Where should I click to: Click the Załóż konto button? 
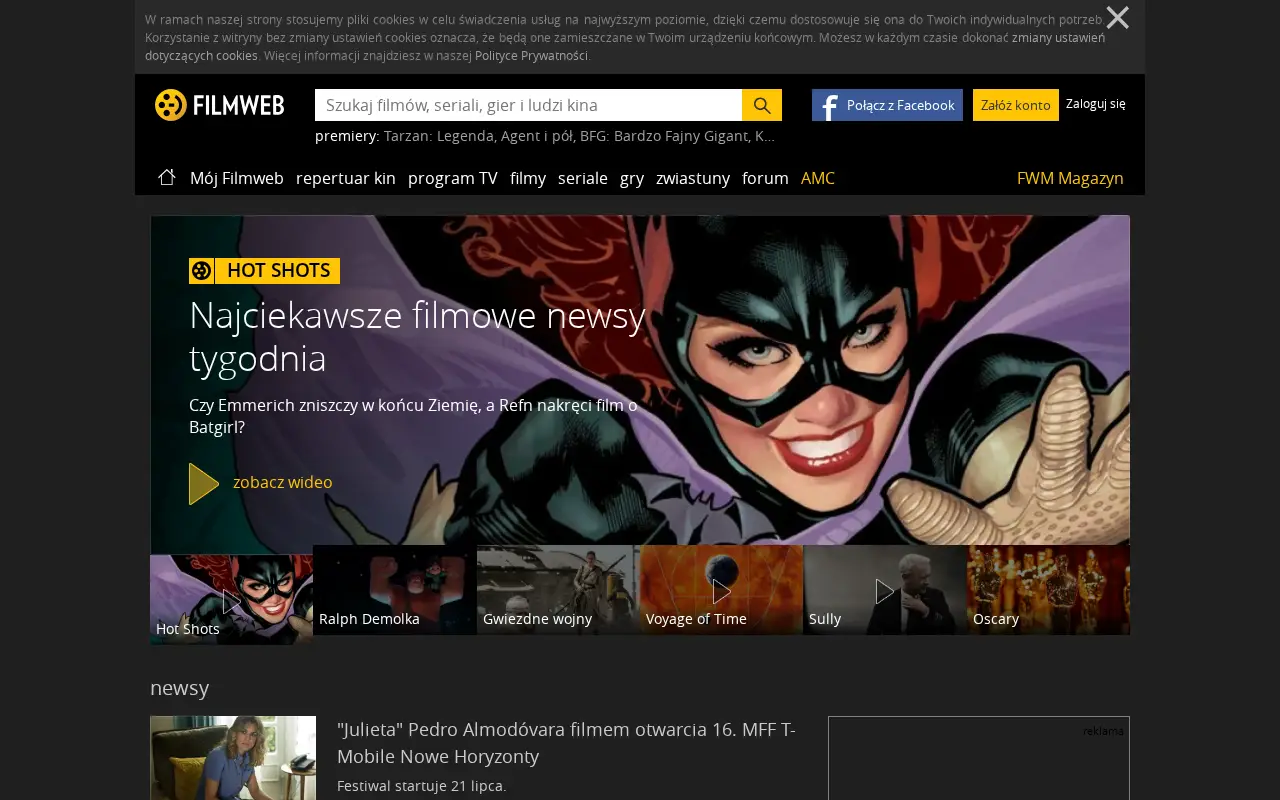(x=1016, y=105)
